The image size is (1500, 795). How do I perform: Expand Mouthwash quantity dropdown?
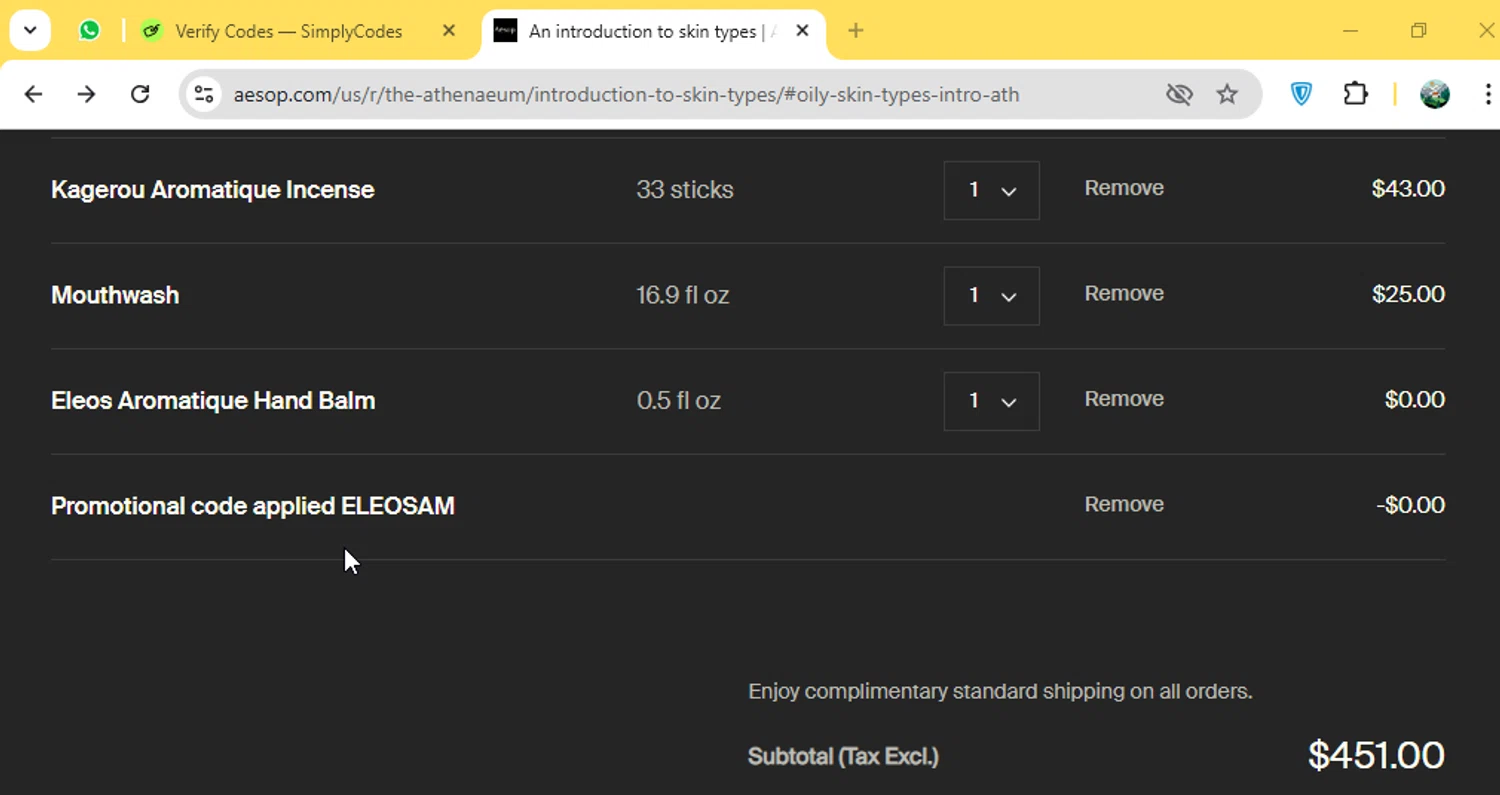click(991, 296)
